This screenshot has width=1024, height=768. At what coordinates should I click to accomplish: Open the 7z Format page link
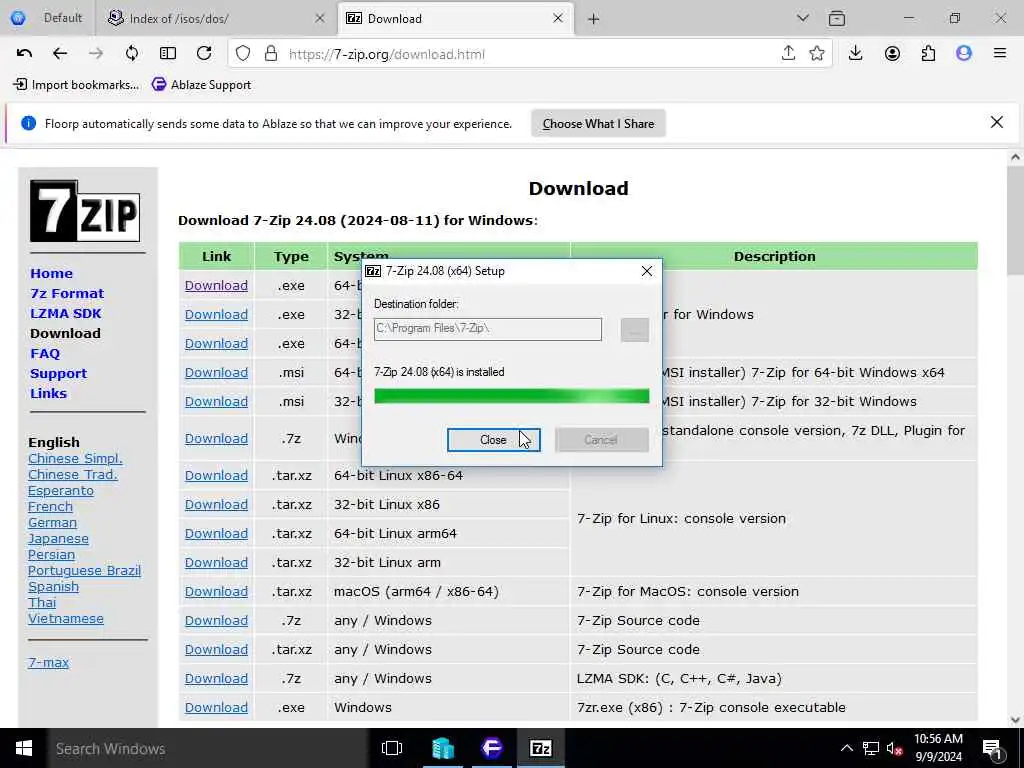(x=67, y=294)
